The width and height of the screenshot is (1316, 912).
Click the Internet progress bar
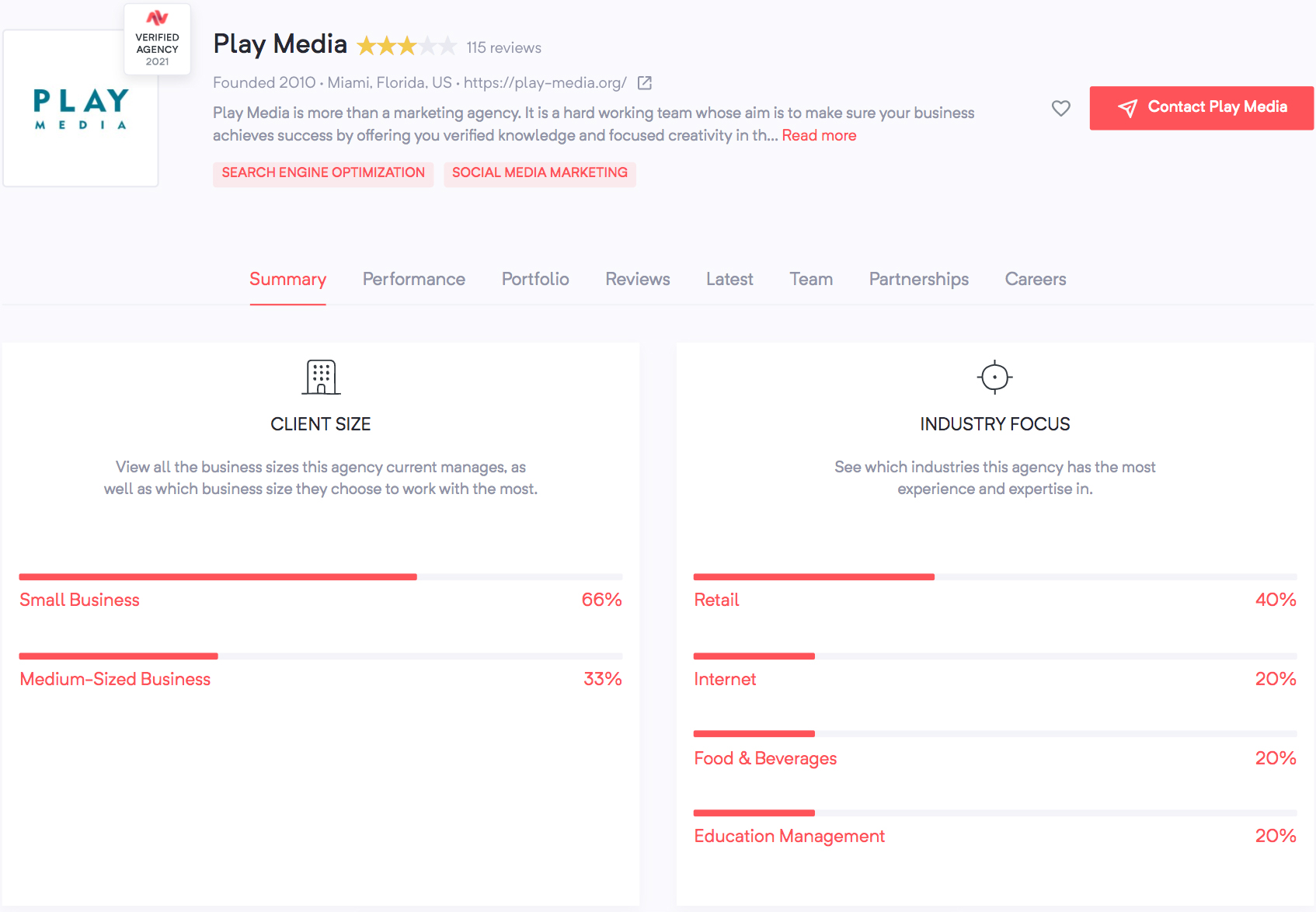(995, 656)
